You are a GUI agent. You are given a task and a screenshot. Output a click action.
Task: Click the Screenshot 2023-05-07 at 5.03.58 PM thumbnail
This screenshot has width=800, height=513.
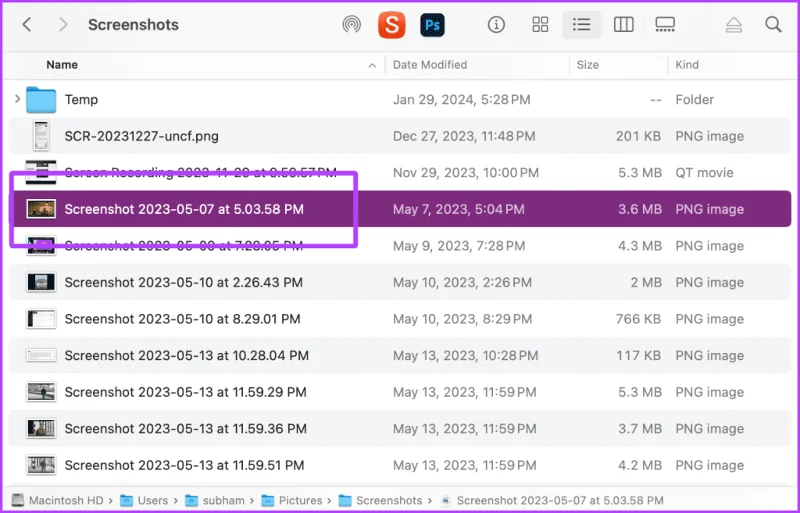(41, 209)
